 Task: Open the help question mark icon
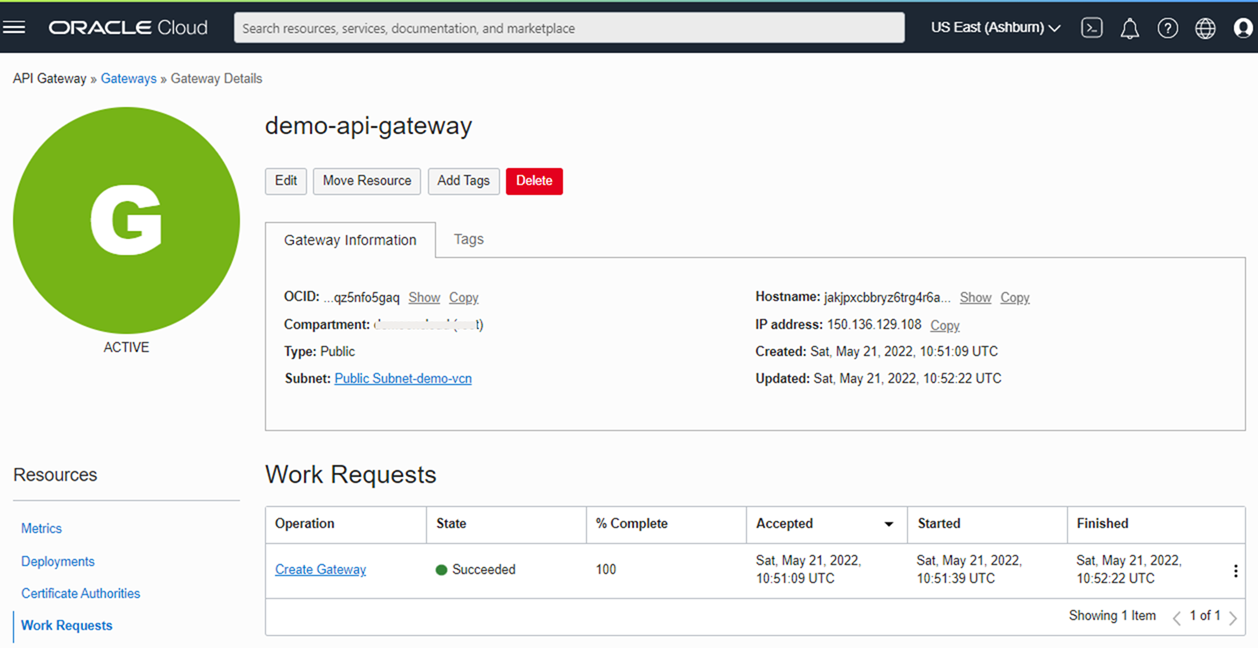click(1167, 28)
